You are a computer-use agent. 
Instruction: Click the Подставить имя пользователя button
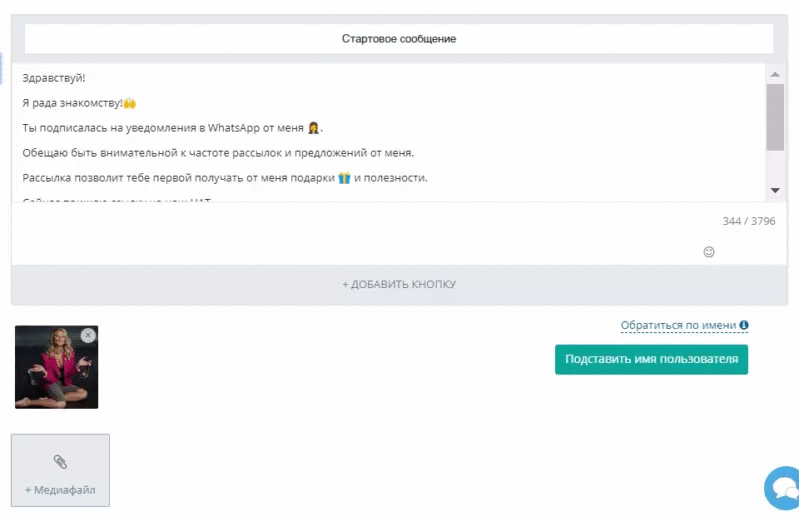coord(651,359)
